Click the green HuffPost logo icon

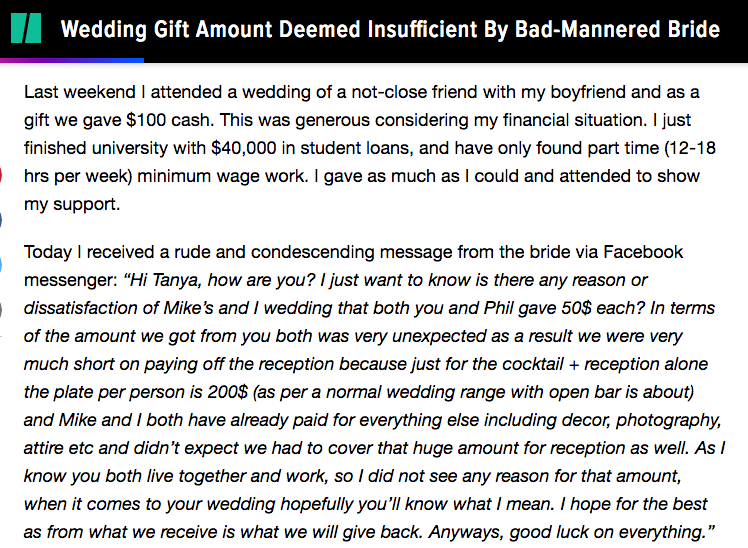coord(26,29)
